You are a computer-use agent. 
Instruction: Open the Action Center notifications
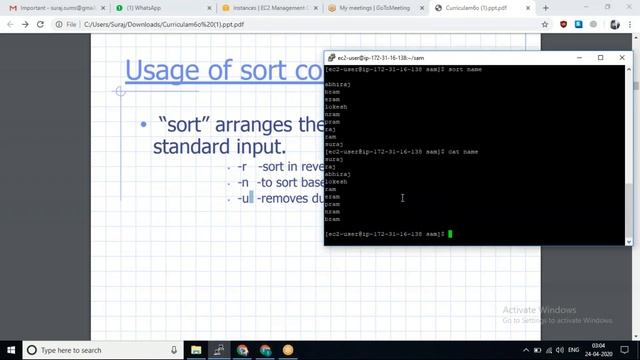[624, 350]
